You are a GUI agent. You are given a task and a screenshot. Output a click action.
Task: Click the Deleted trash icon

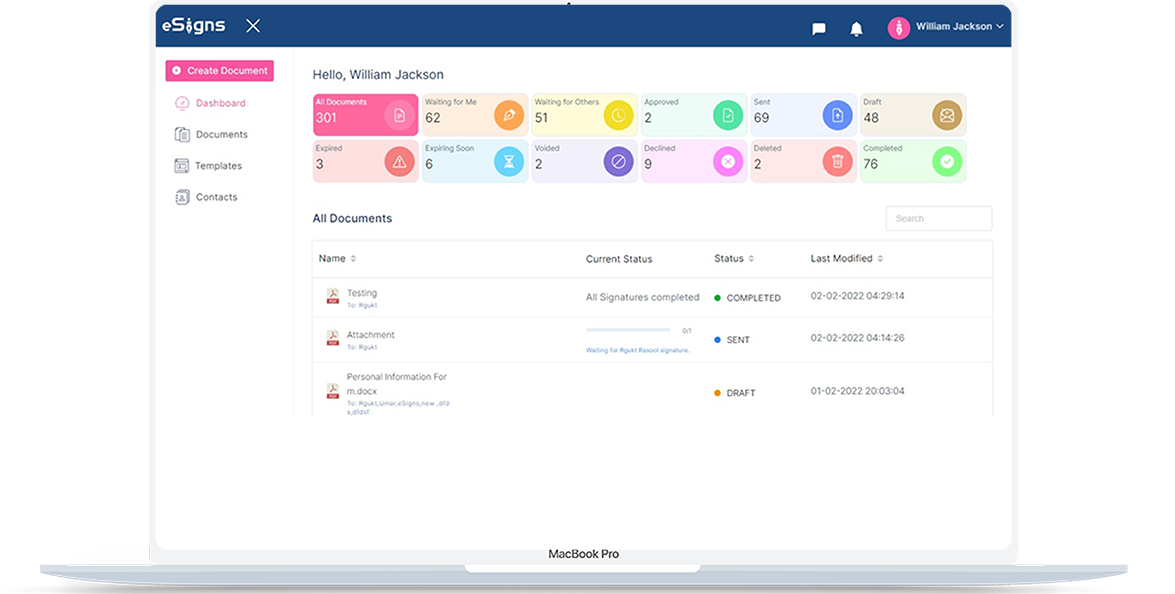(837, 160)
